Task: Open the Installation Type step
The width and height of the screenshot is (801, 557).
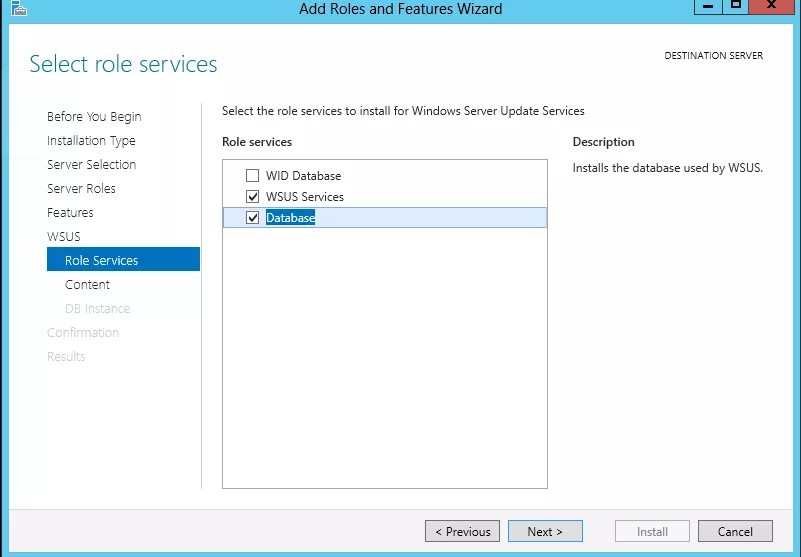Action: tap(91, 141)
